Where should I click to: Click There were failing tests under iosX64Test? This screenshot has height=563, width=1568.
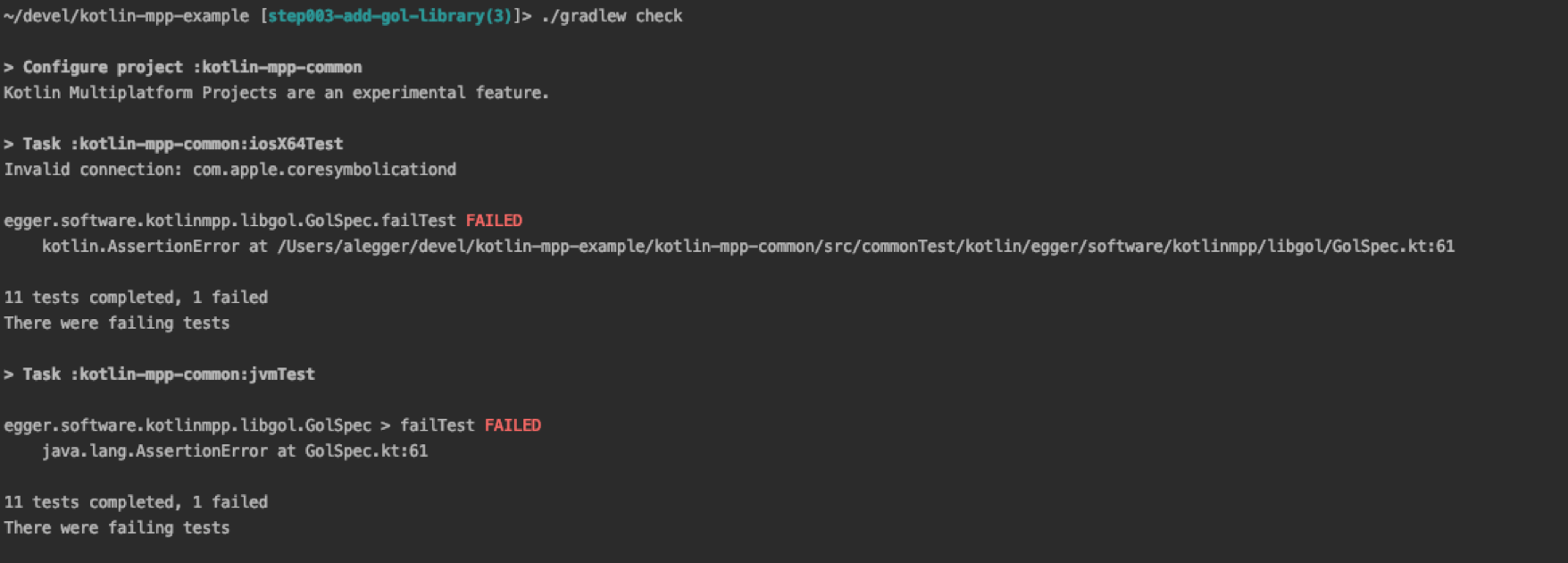pos(117,324)
